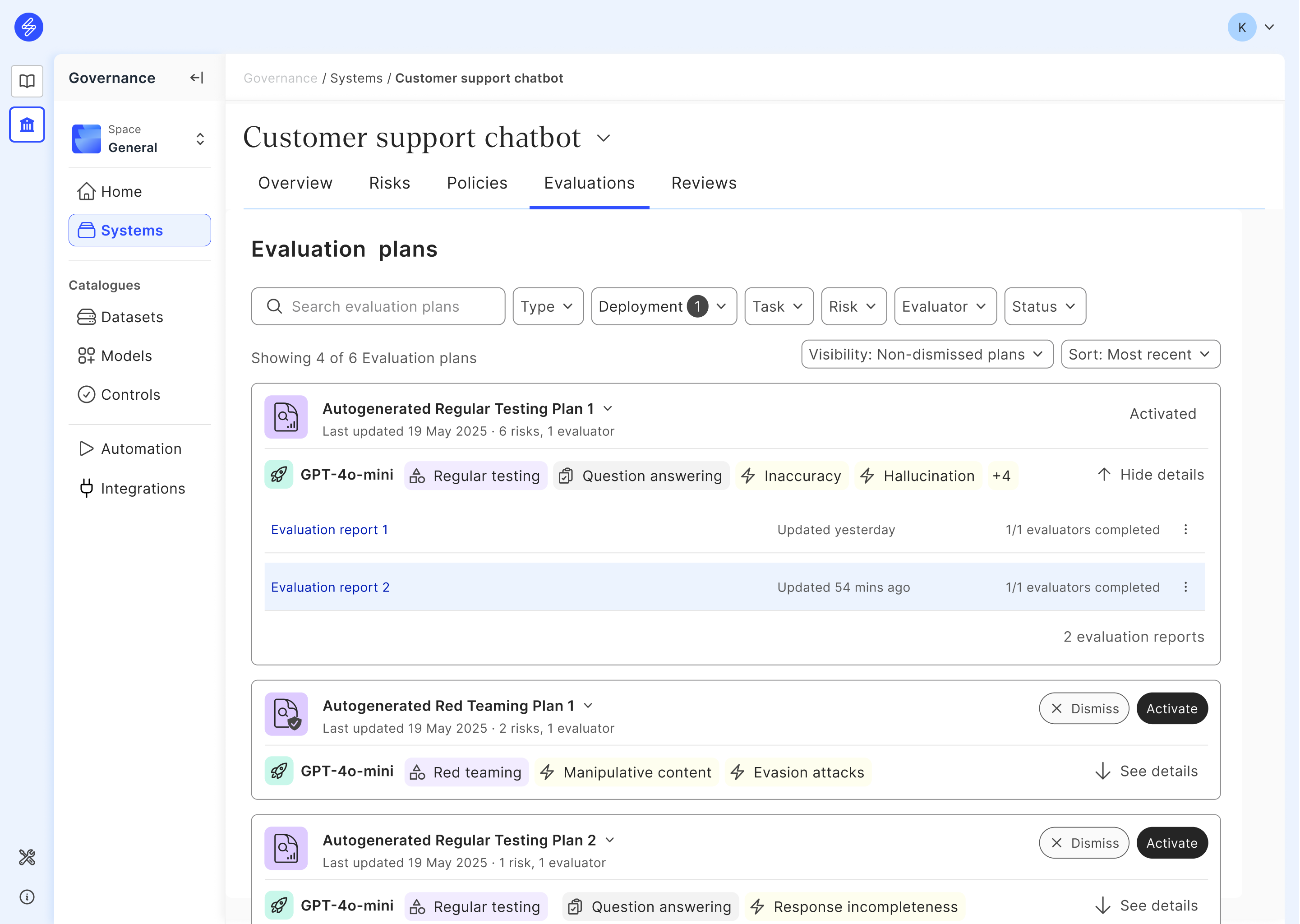The height and width of the screenshot is (924, 1300).
Task: Collapse the Governance sidebar panel
Action: click(x=197, y=78)
